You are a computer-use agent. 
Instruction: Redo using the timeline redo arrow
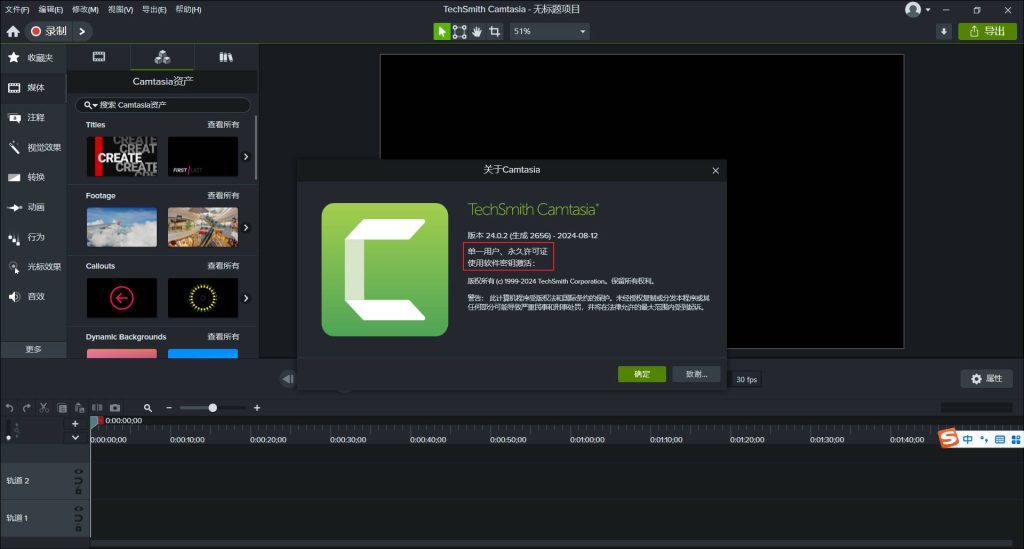27,408
